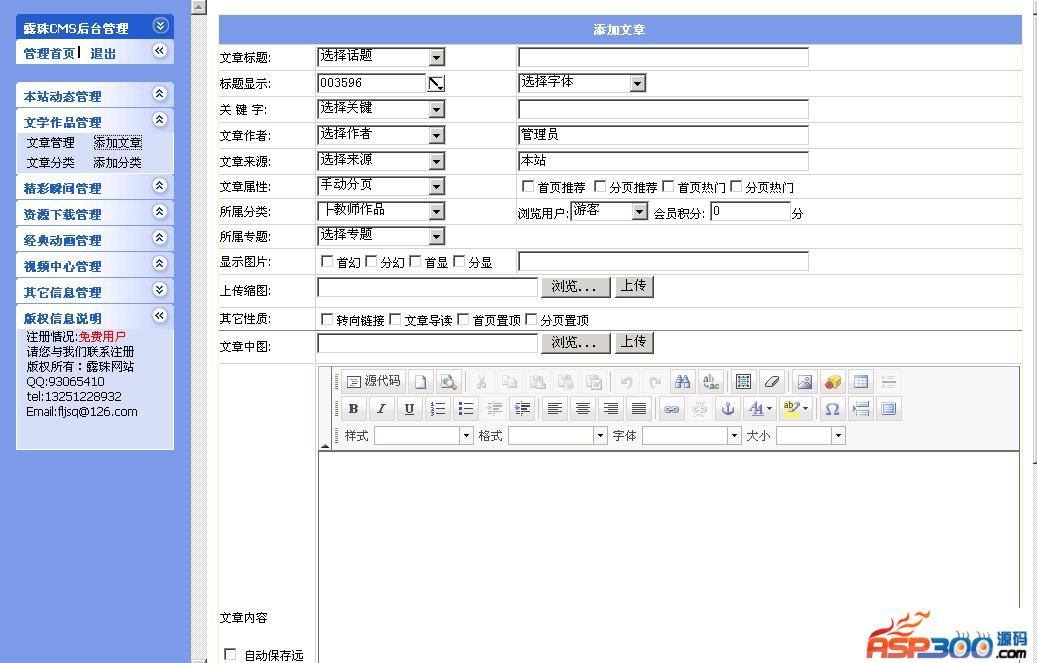Open the 文章管理 sidebar item

50,142
